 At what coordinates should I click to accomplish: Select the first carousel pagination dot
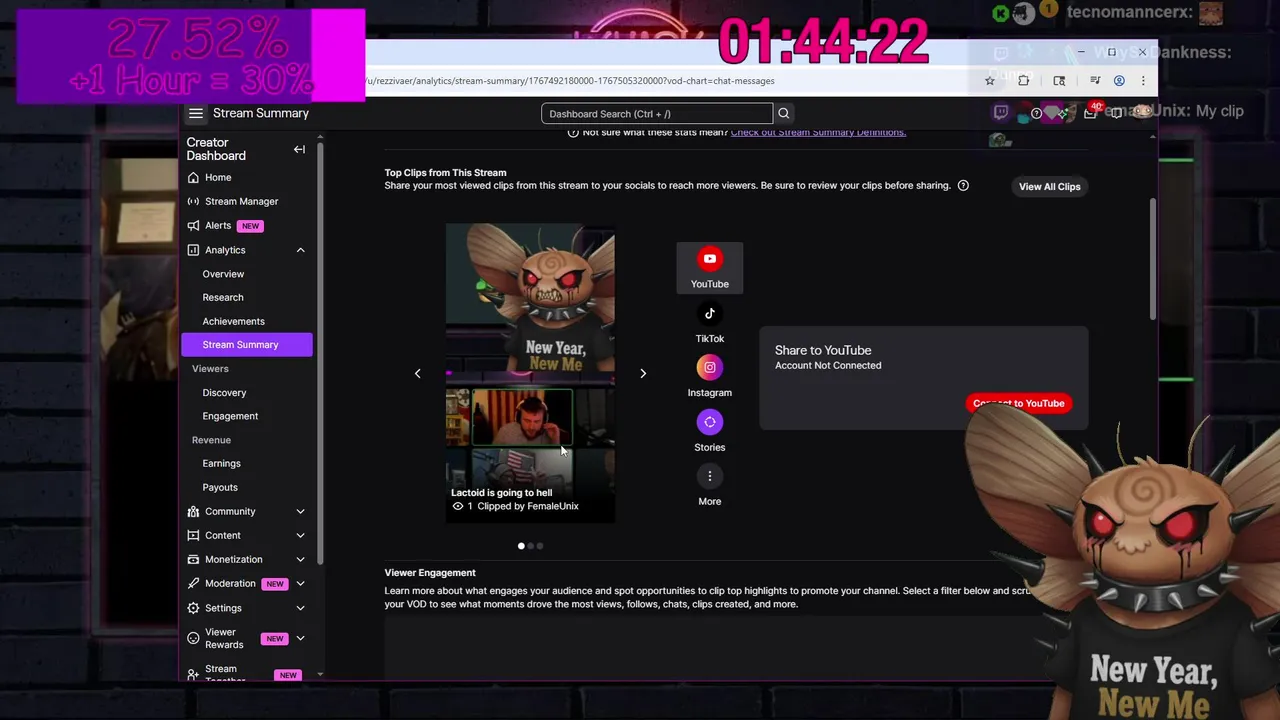521,546
